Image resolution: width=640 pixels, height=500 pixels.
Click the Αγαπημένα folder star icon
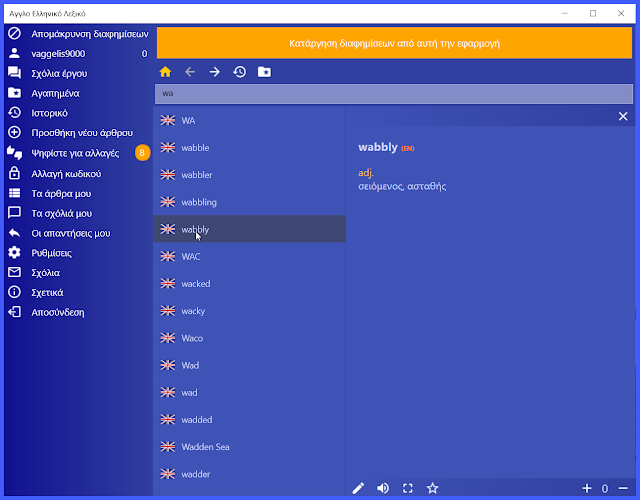[x=14, y=93]
